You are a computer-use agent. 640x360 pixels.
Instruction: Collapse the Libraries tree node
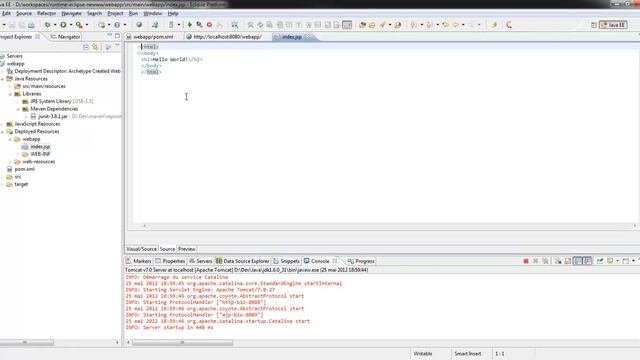[x=11, y=94]
